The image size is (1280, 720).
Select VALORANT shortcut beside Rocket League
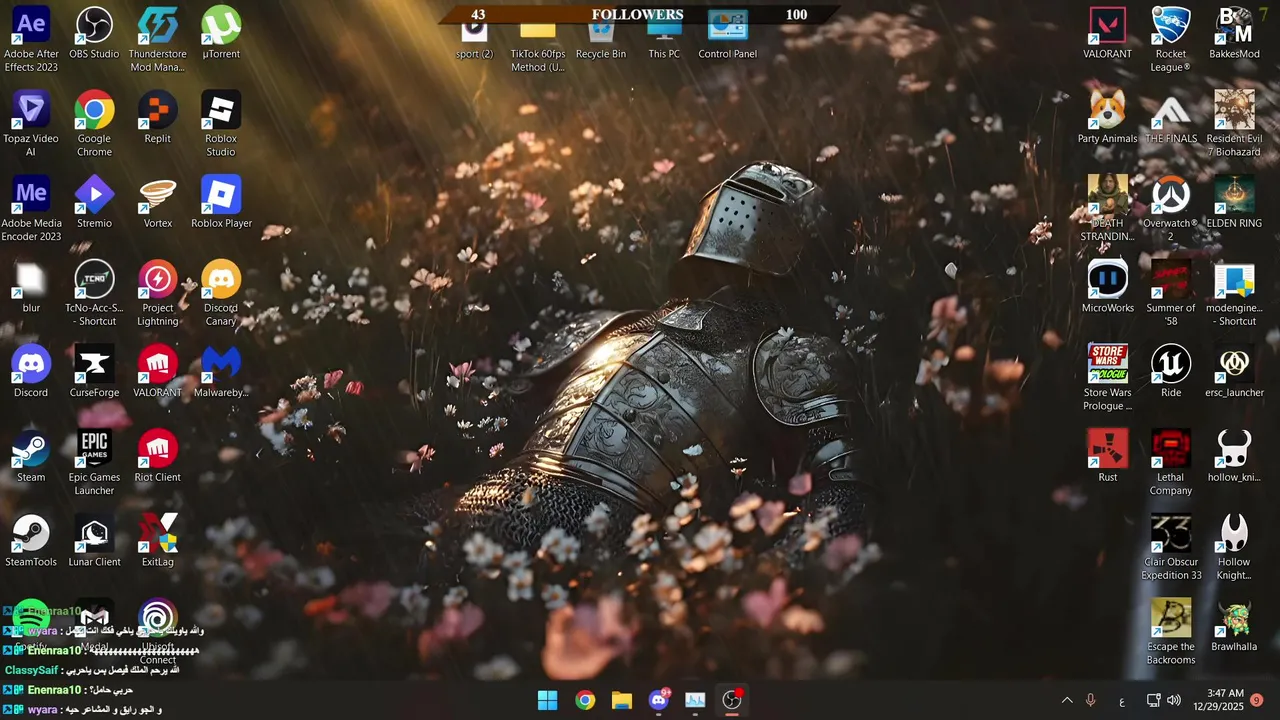tap(1107, 34)
